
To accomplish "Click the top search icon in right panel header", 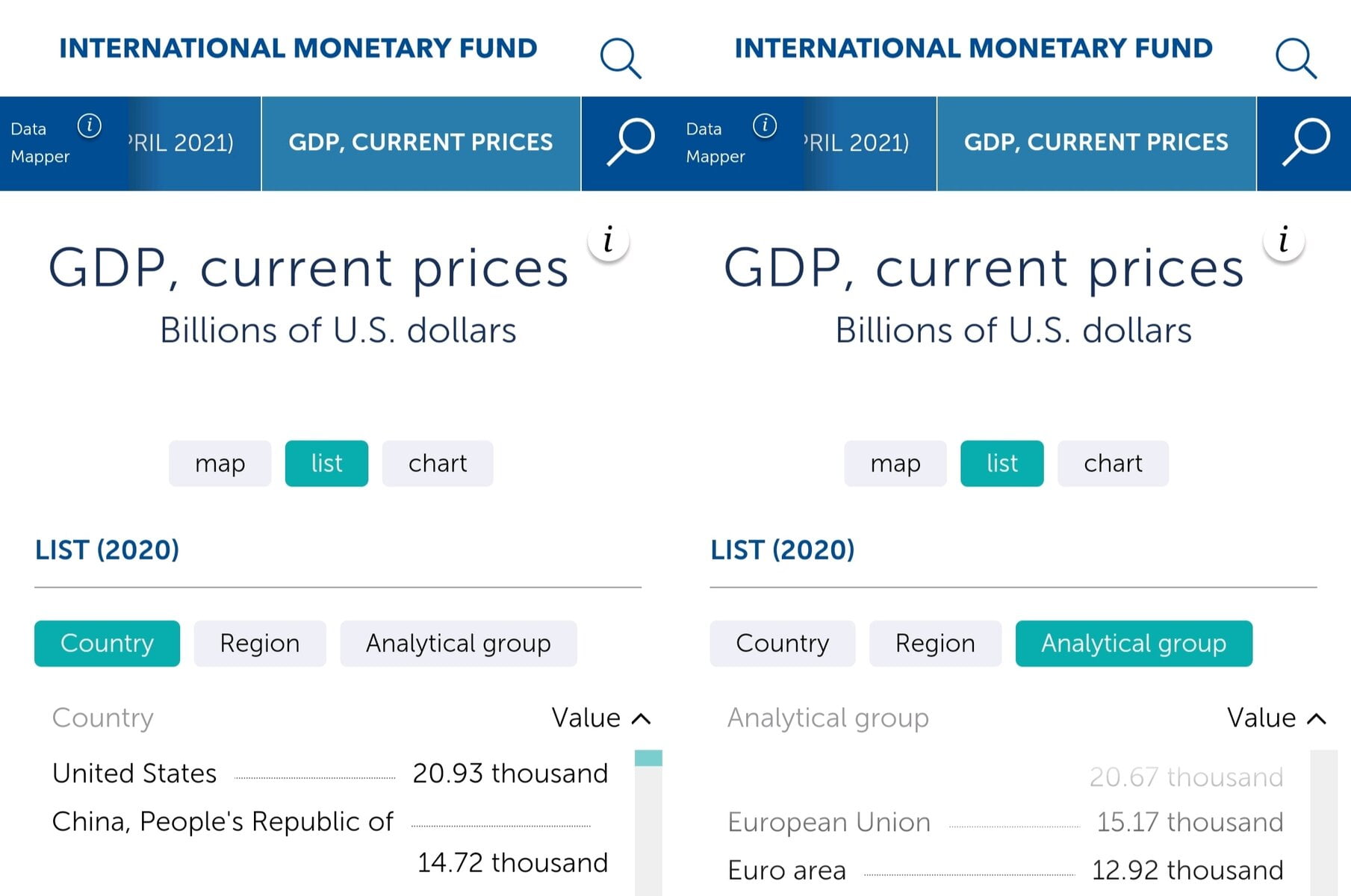I will [x=1296, y=57].
